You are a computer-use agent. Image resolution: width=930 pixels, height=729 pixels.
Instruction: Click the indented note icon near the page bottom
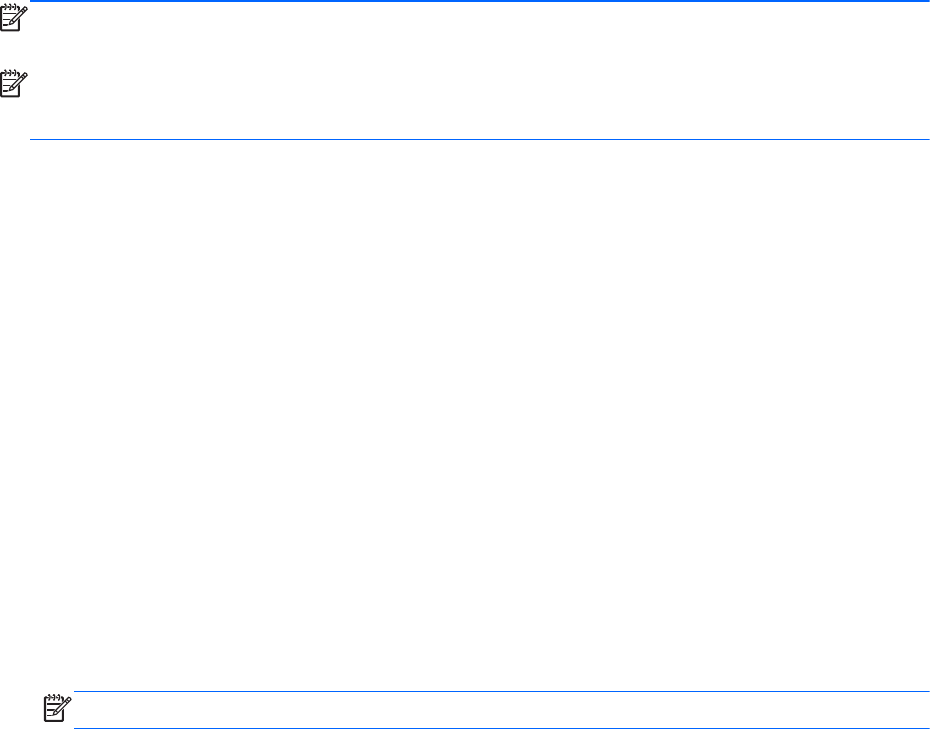[59, 711]
